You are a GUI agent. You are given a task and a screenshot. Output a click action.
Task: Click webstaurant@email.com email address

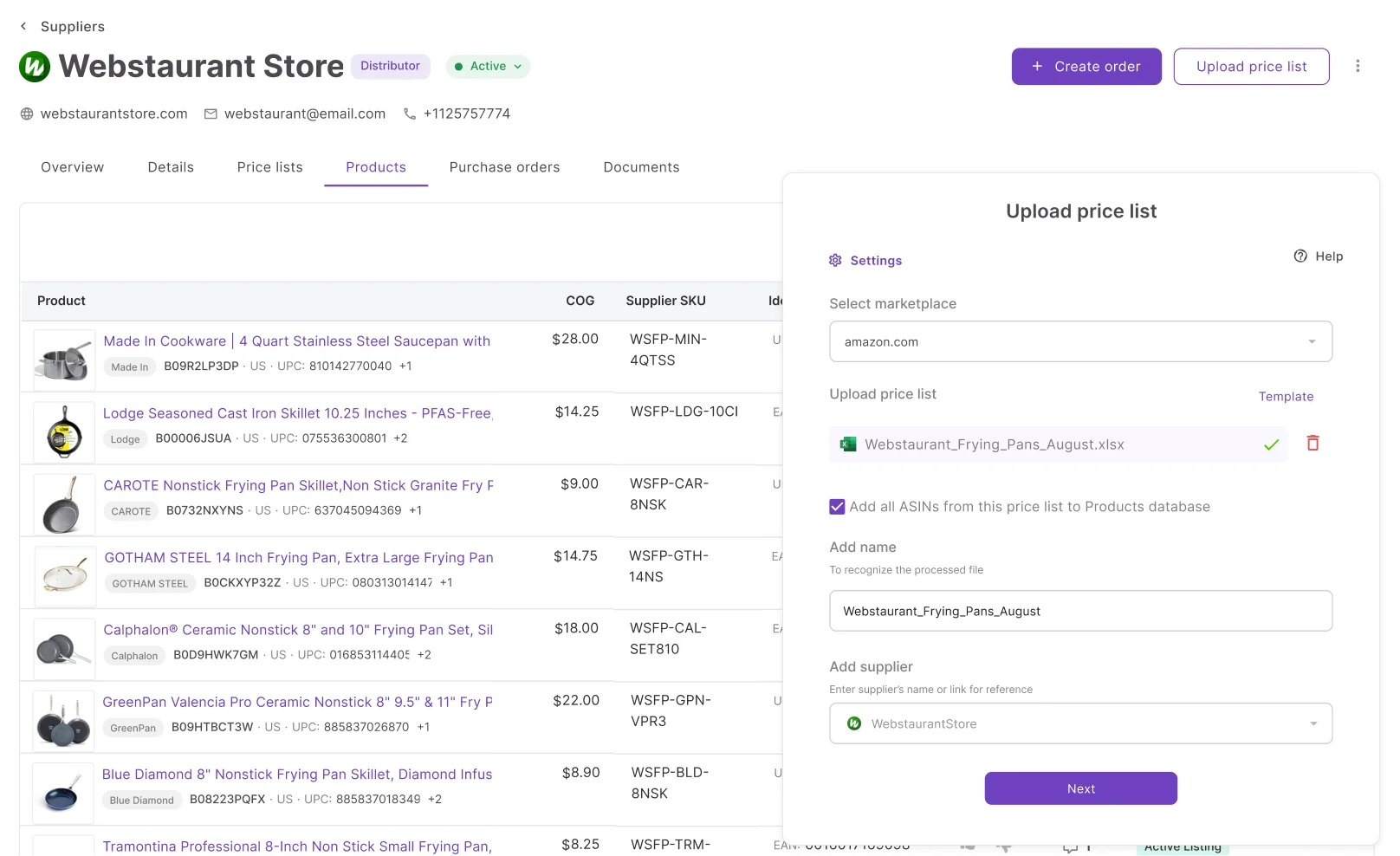point(305,113)
